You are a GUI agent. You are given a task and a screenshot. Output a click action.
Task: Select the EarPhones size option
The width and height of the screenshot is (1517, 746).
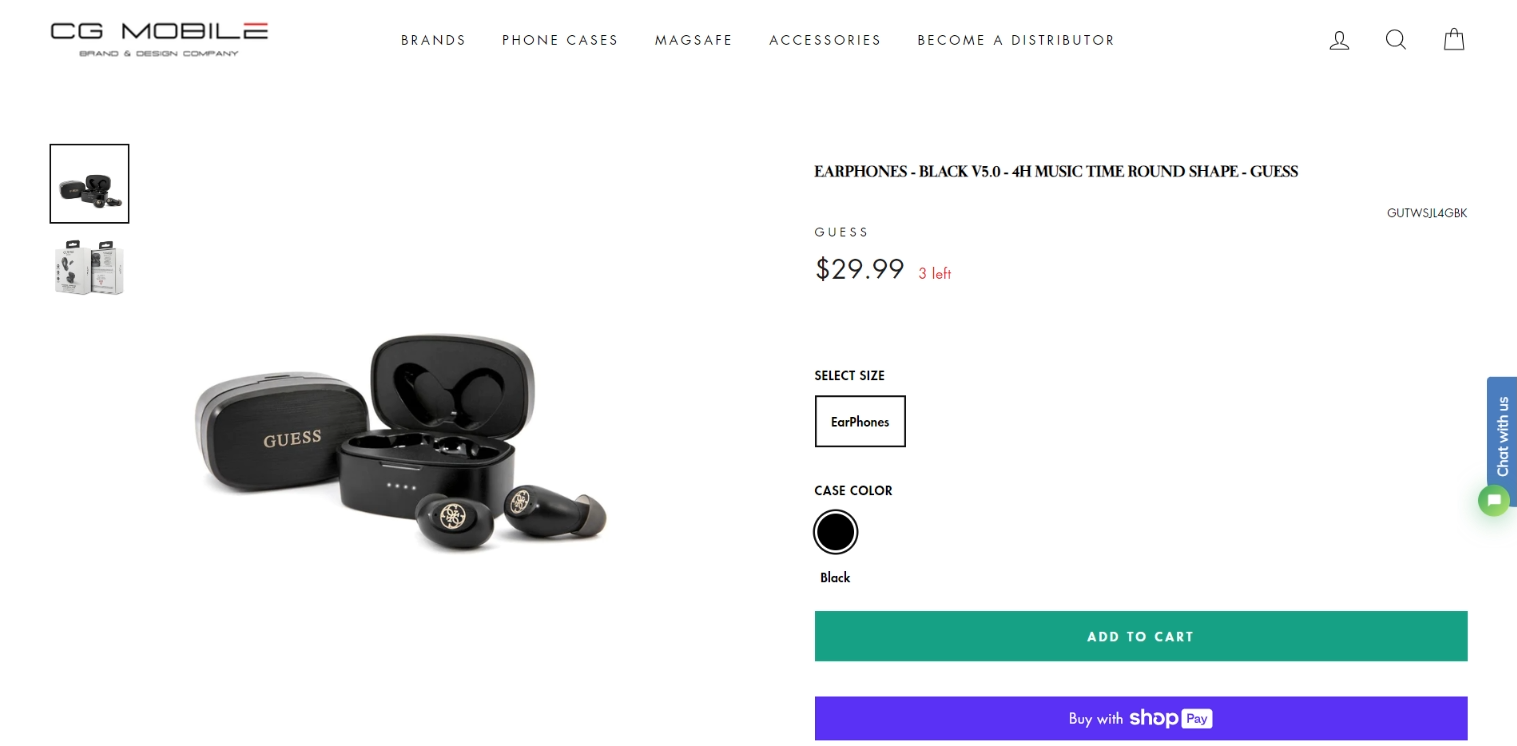[860, 421]
